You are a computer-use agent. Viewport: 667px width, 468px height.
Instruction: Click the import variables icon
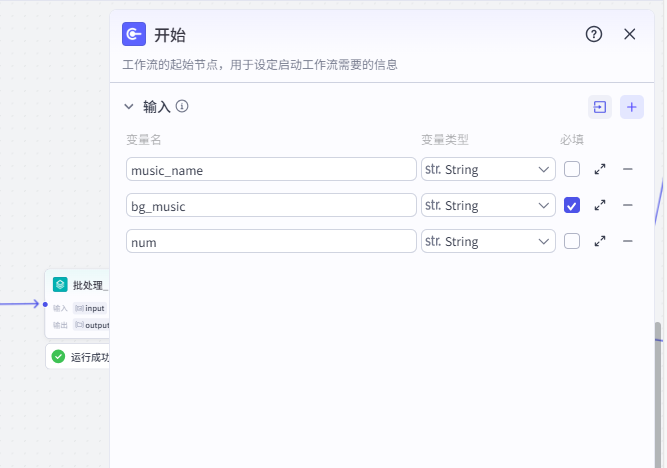(599, 107)
